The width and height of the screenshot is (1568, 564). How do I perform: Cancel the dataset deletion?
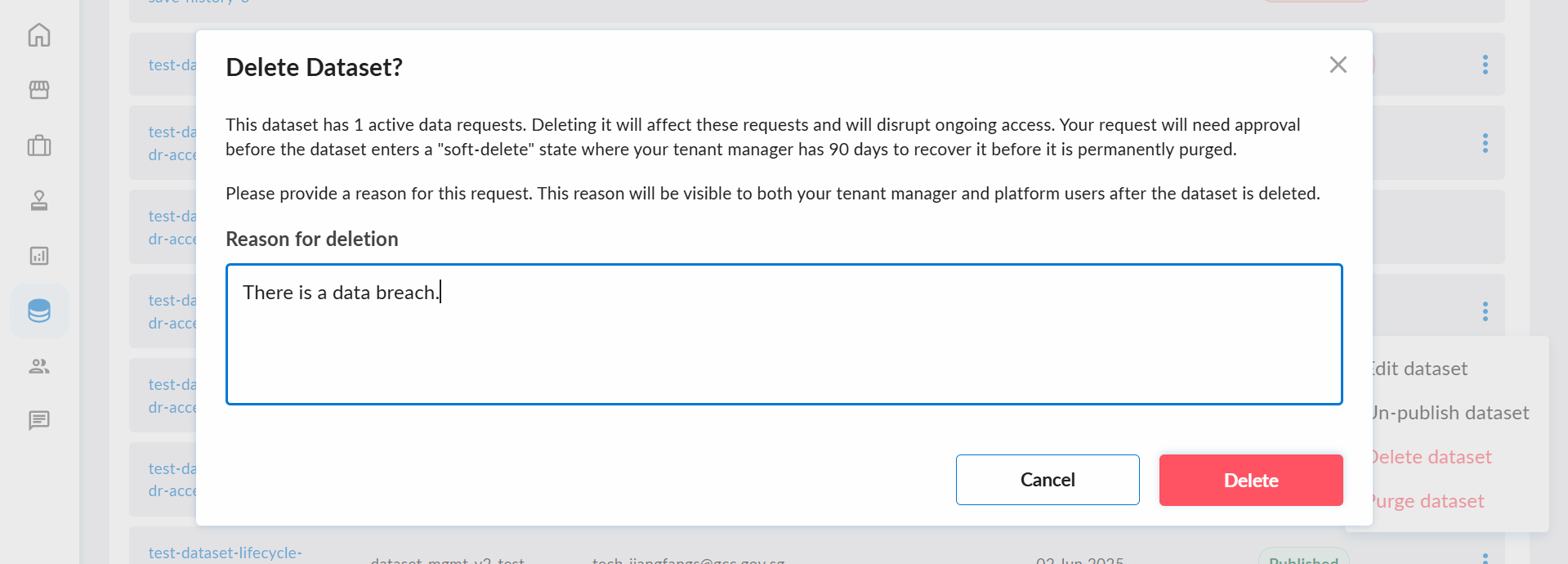click(1048, 480)
